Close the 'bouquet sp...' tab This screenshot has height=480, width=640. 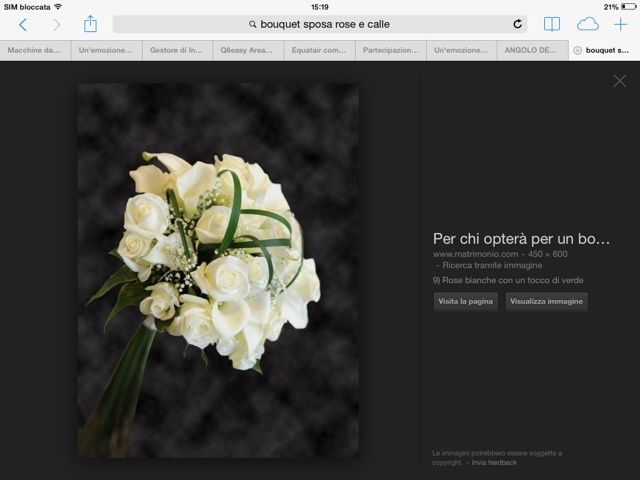577,50
